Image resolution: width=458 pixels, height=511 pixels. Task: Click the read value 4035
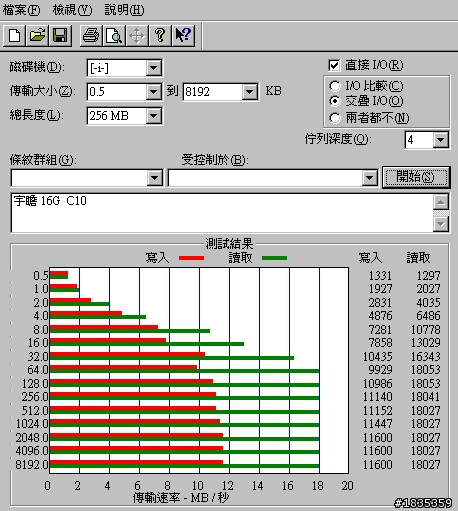click(x=428, y=303)
